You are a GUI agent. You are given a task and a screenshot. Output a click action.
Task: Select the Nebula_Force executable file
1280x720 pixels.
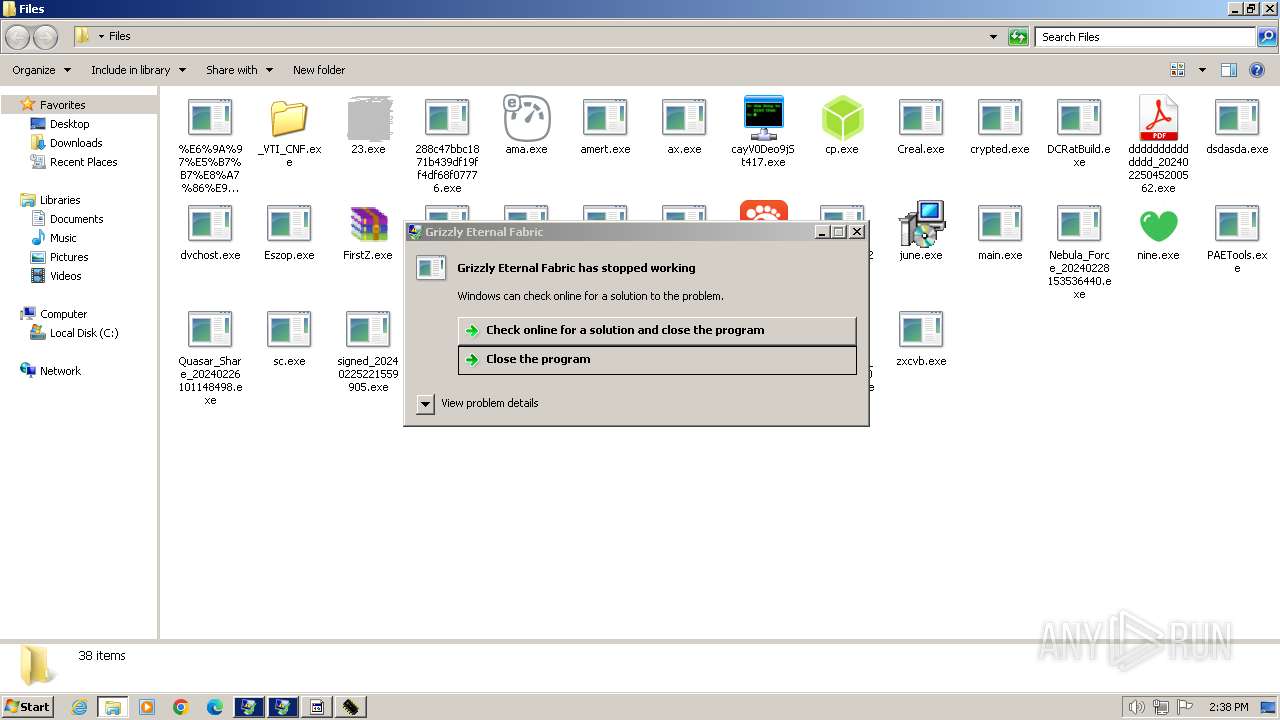pyautogui.click(x=1079, y=225)
